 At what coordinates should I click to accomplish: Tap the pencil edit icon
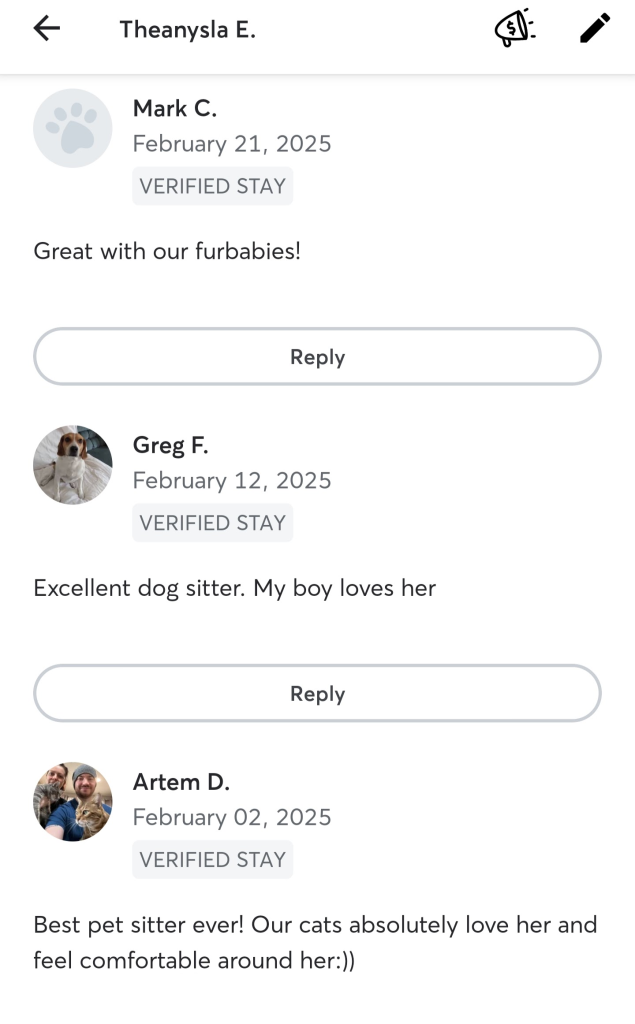click(x=594, y=29)
